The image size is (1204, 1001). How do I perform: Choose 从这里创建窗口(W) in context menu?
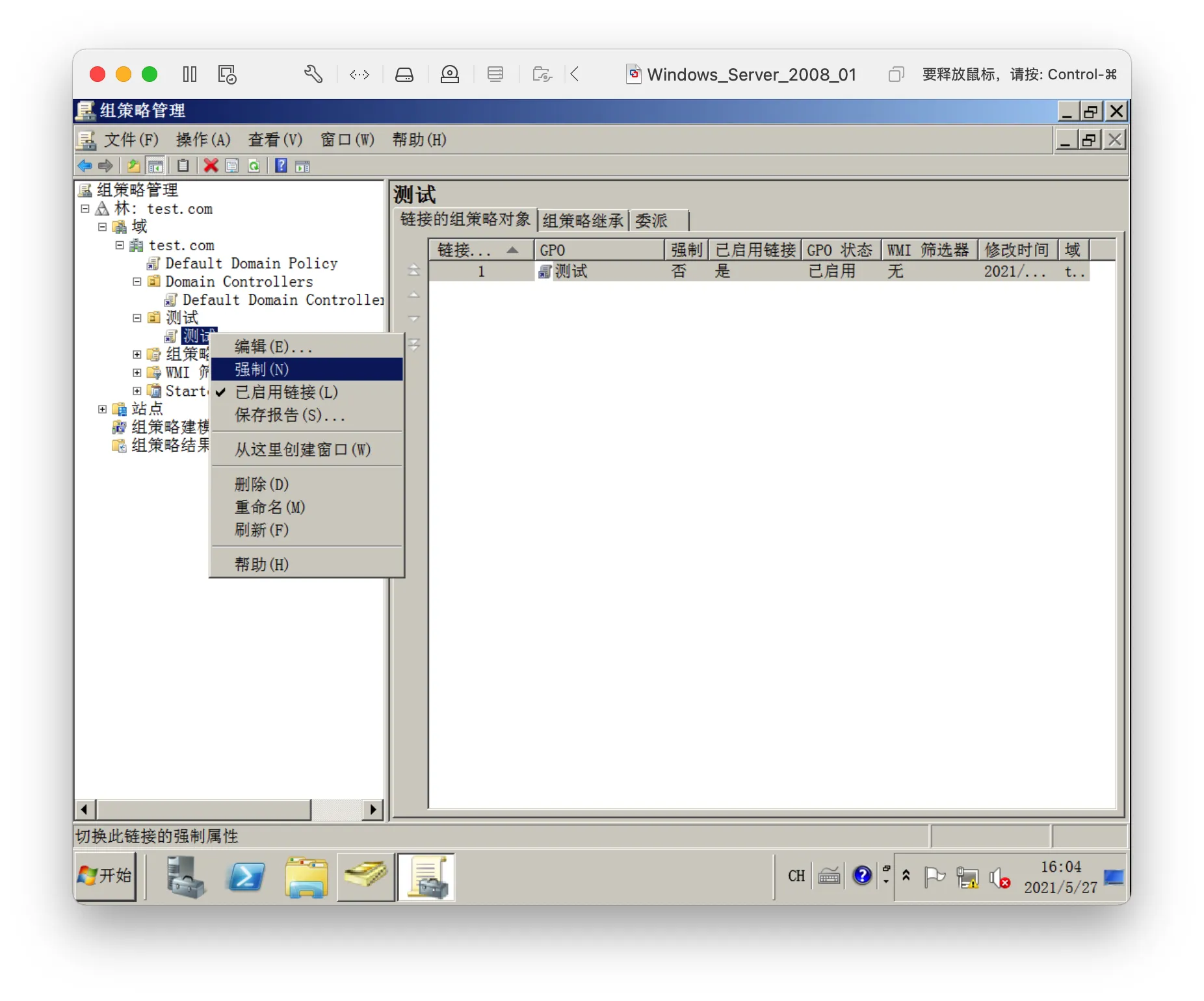[x=306, y=450]
